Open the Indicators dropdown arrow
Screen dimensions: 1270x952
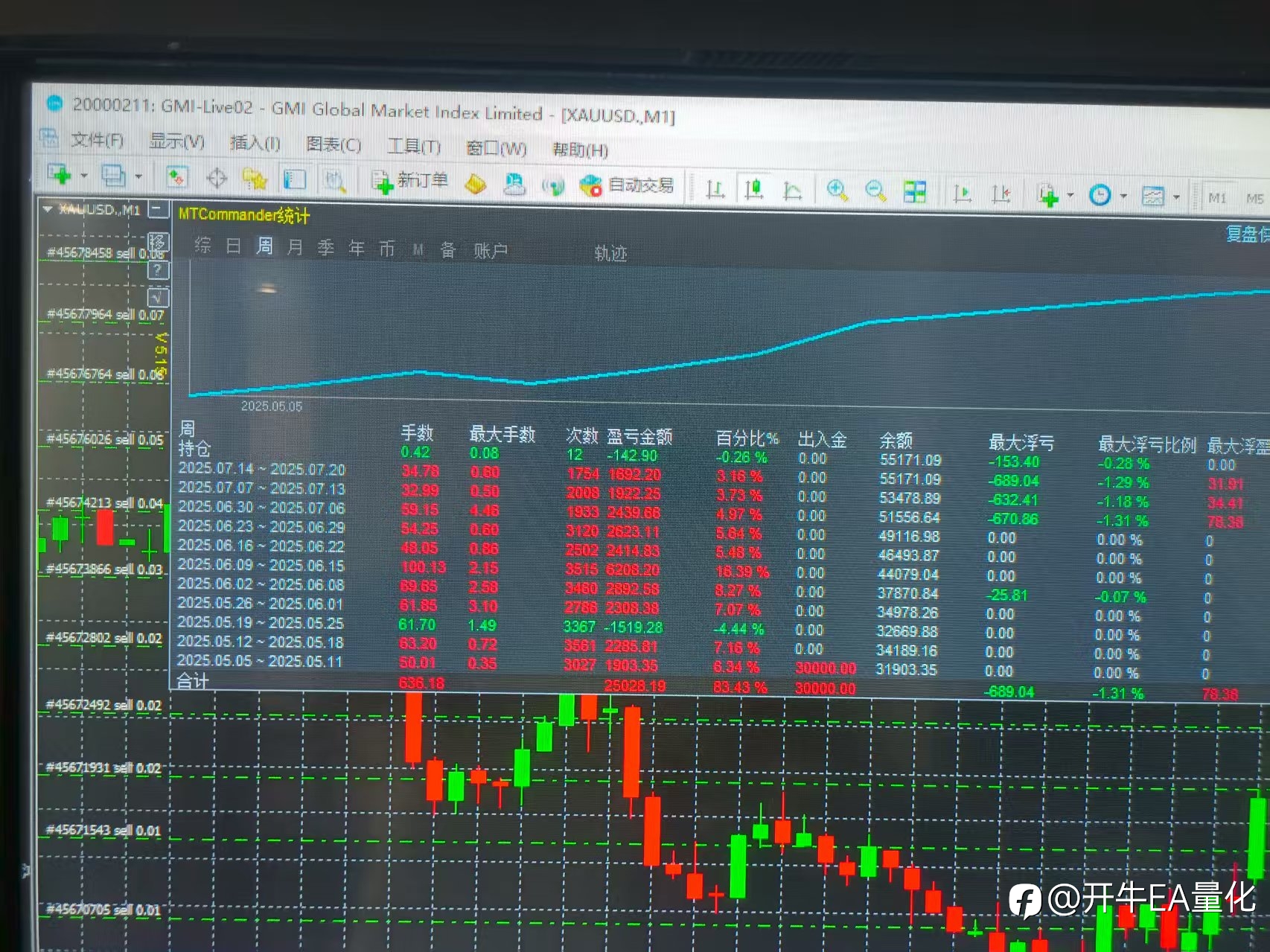1070,196
